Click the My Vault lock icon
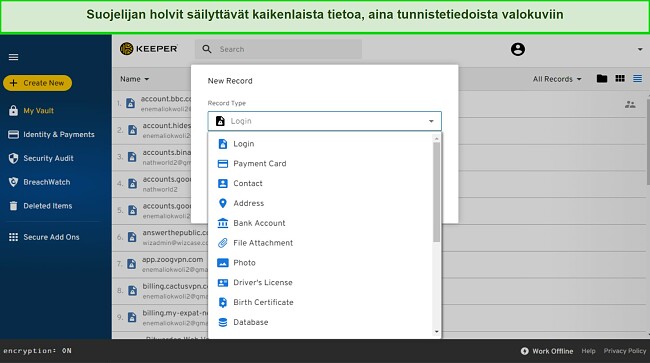 tap(13, 110)
